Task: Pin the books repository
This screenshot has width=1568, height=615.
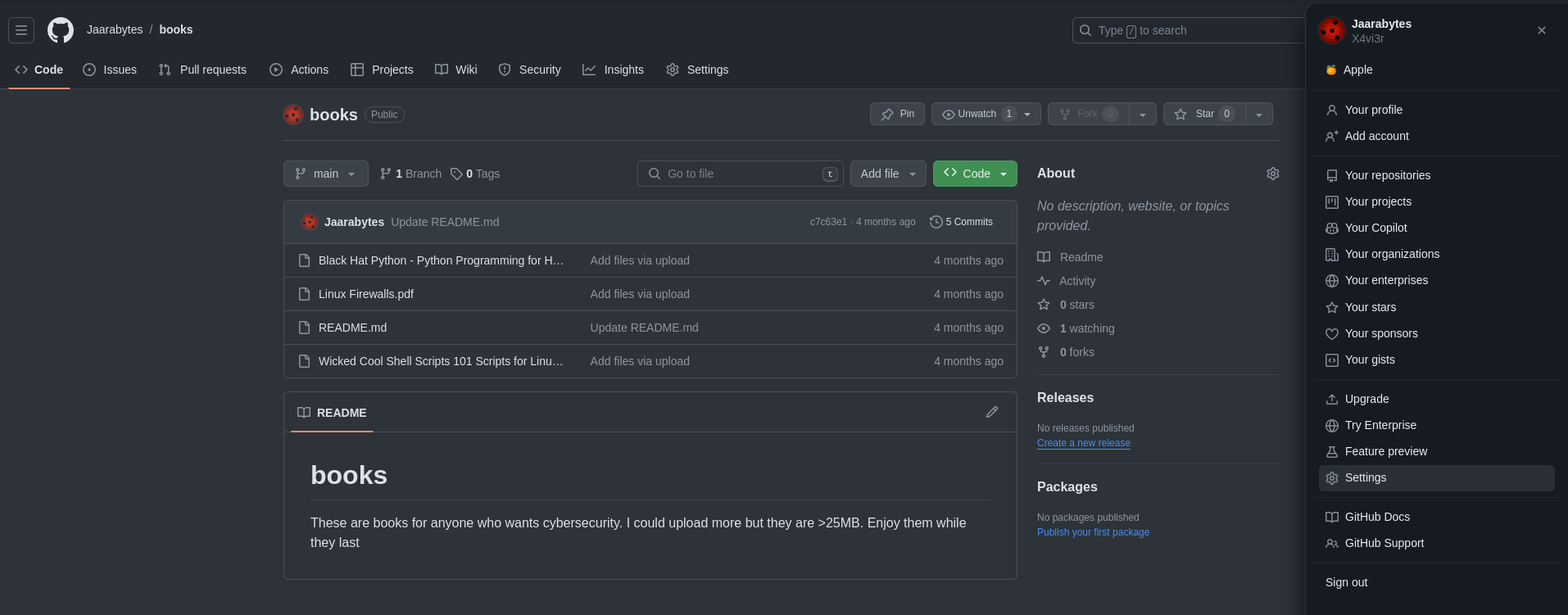Action: [897, 114]
